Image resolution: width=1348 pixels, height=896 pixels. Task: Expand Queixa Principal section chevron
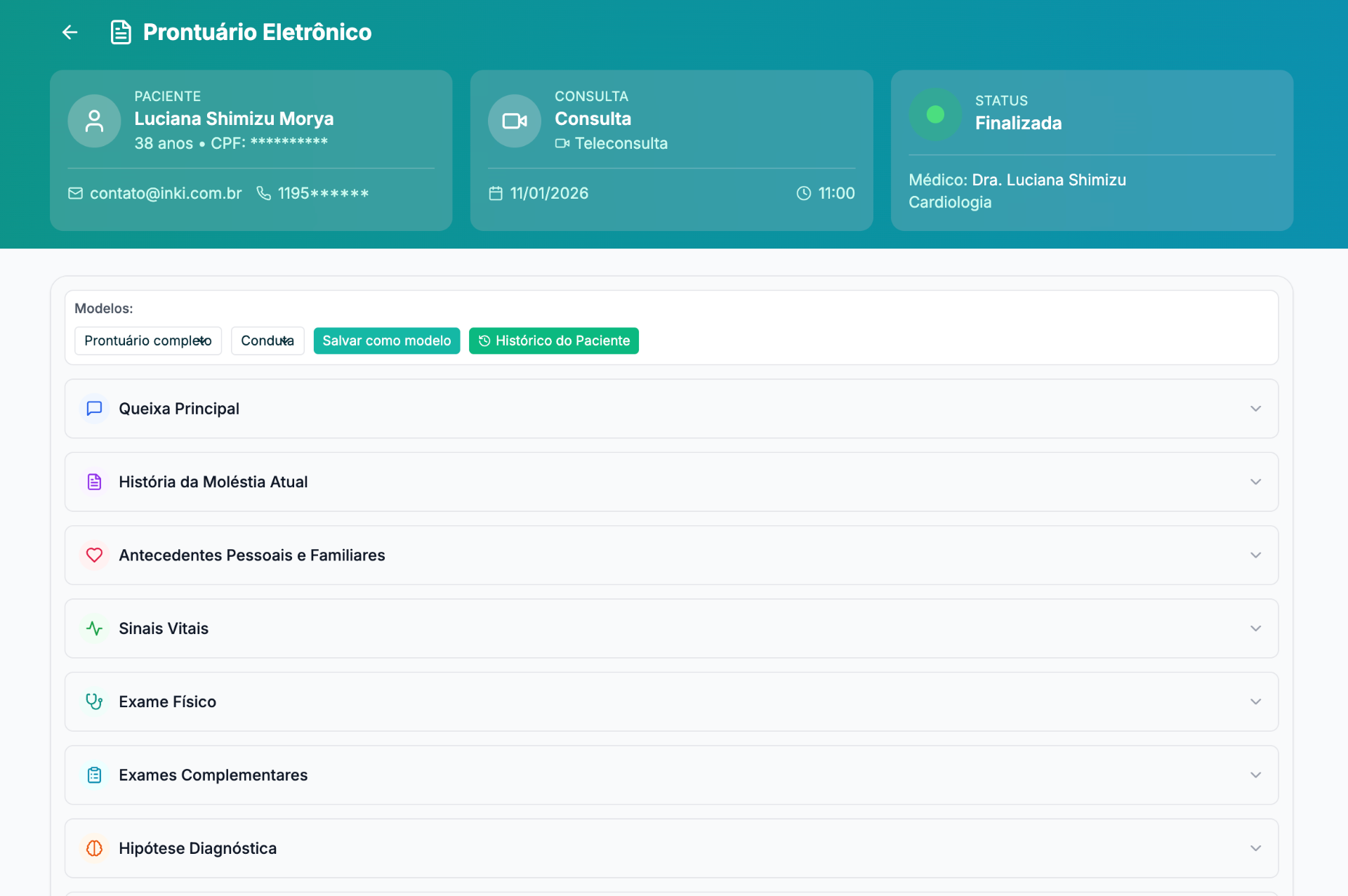point(1255,409)
